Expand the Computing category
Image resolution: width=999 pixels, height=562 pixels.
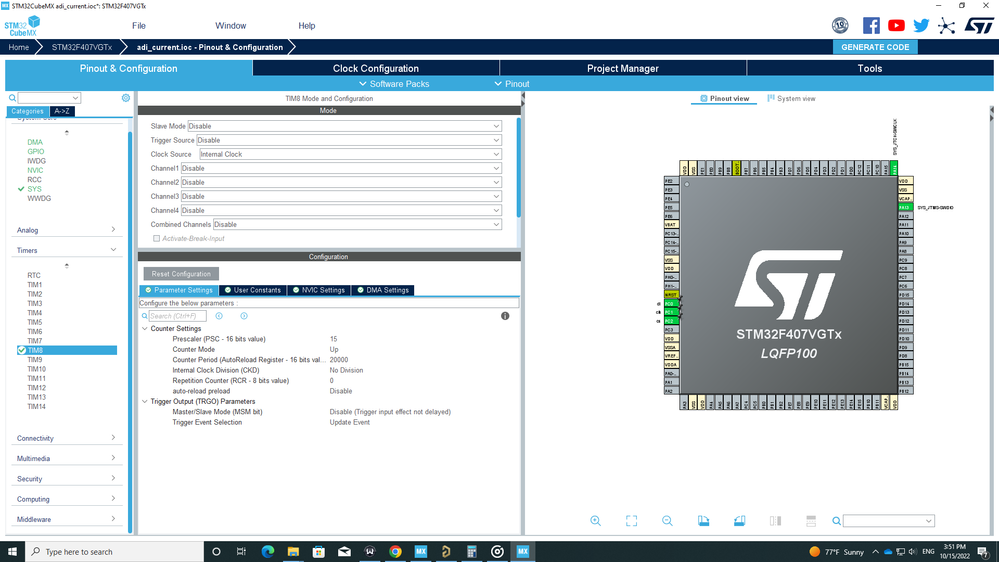click(x=66, y=500)
